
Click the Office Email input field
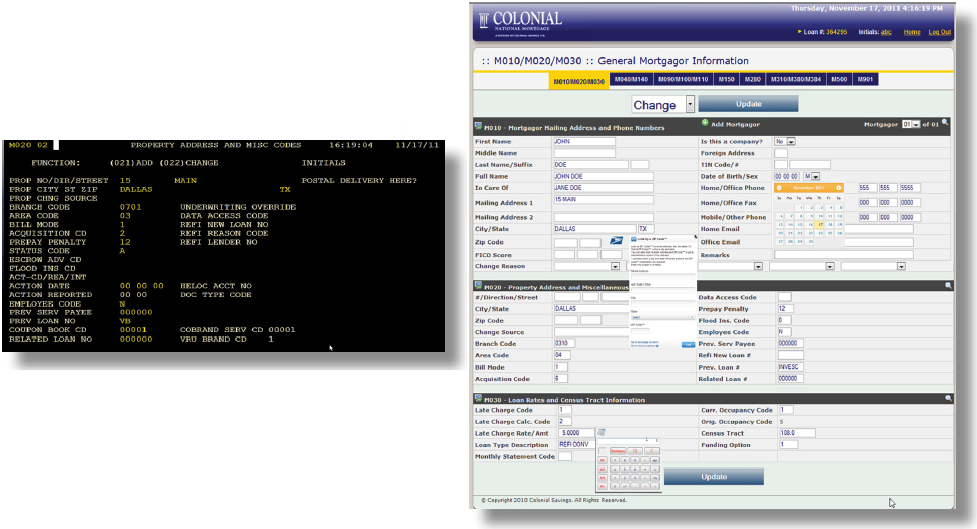(x=879, y=242)
